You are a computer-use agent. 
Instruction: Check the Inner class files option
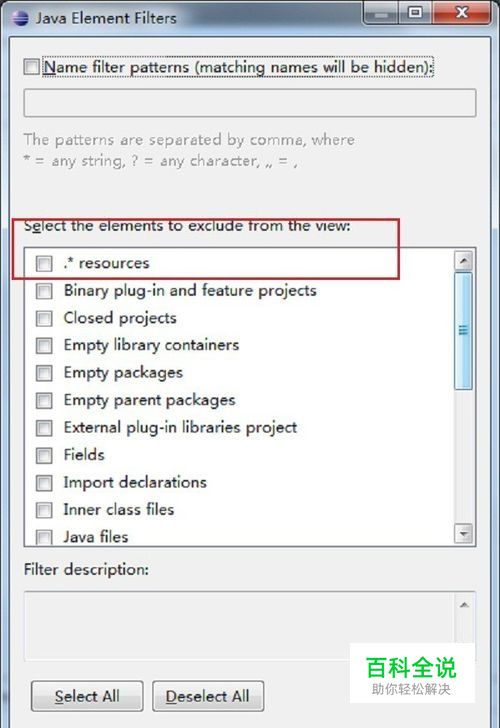(44, 510)
